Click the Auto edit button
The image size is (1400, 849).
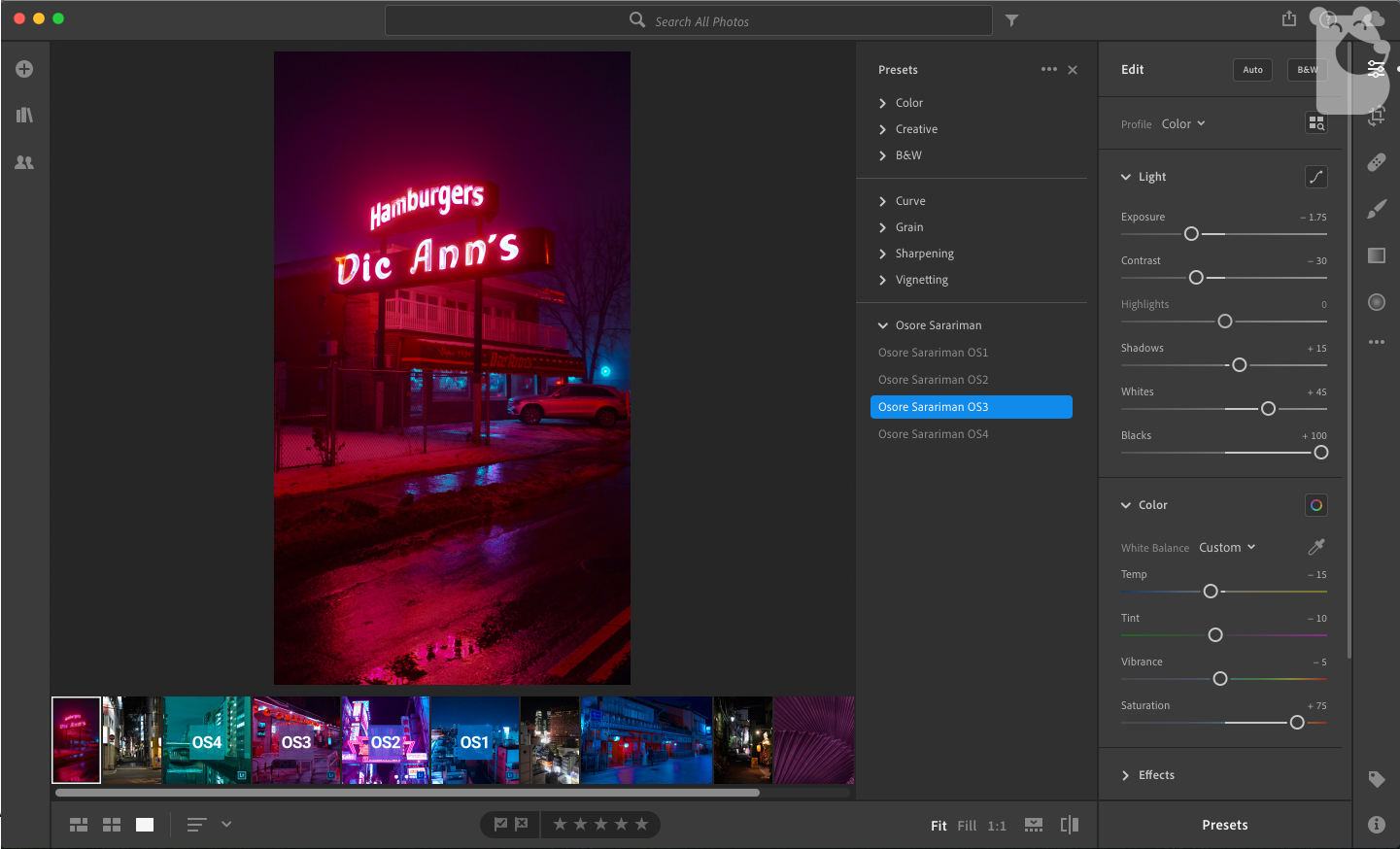pyautogui.click(x=1252, y=70)
